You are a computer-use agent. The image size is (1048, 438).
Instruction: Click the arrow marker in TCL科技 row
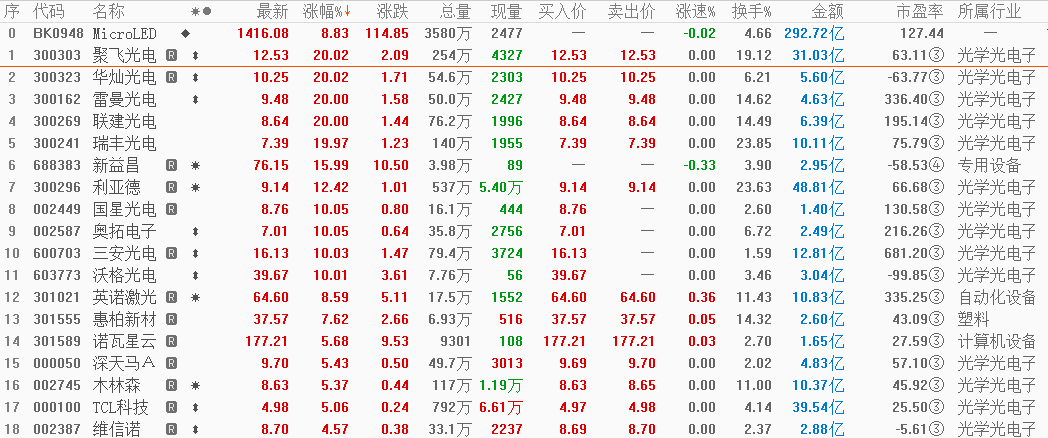point(195,408)
